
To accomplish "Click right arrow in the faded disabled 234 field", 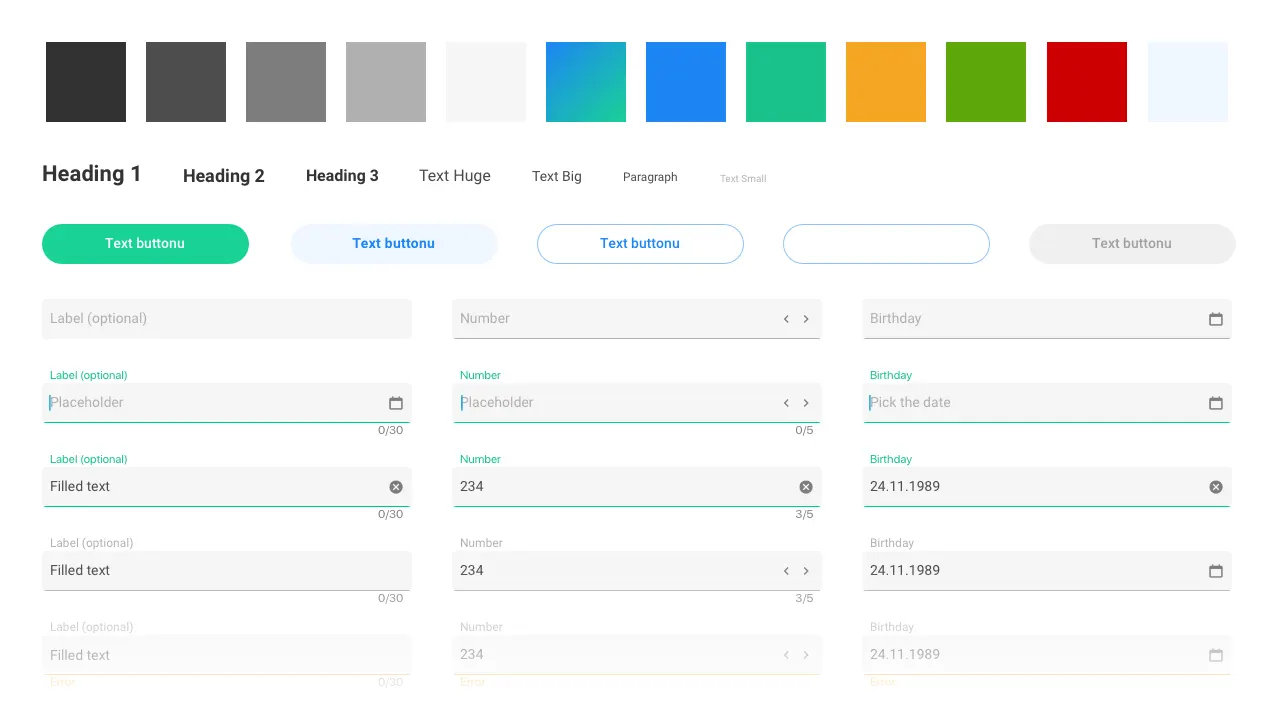I will pos(806,655).
